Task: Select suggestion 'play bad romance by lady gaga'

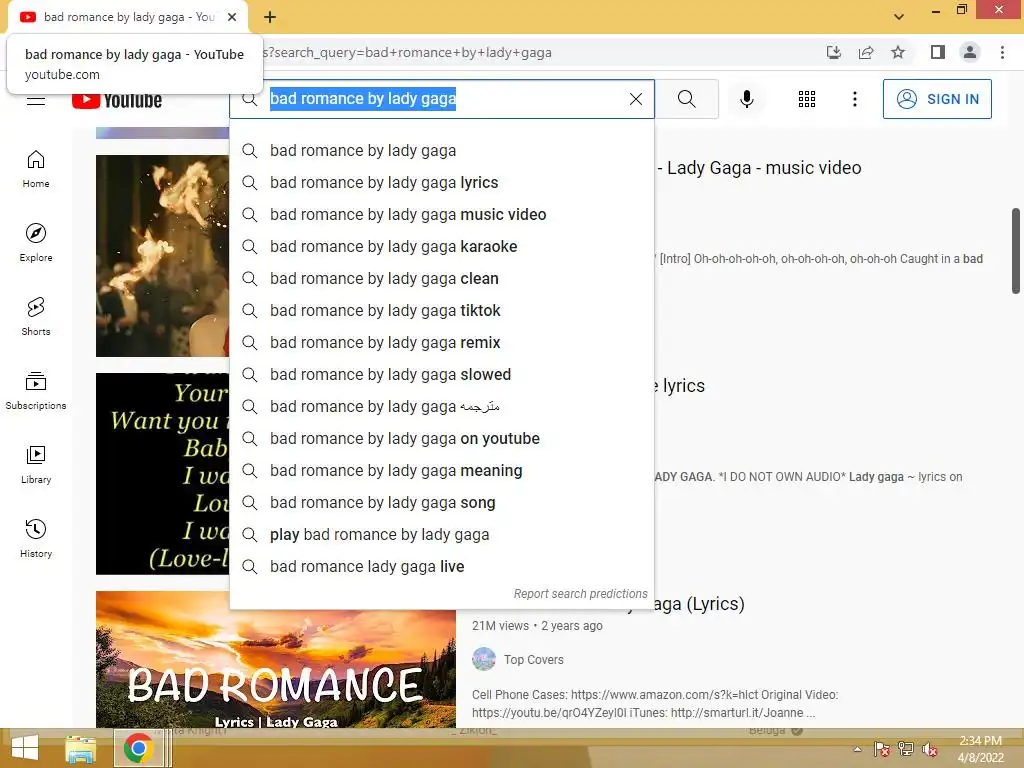Action: click(441, 534)
